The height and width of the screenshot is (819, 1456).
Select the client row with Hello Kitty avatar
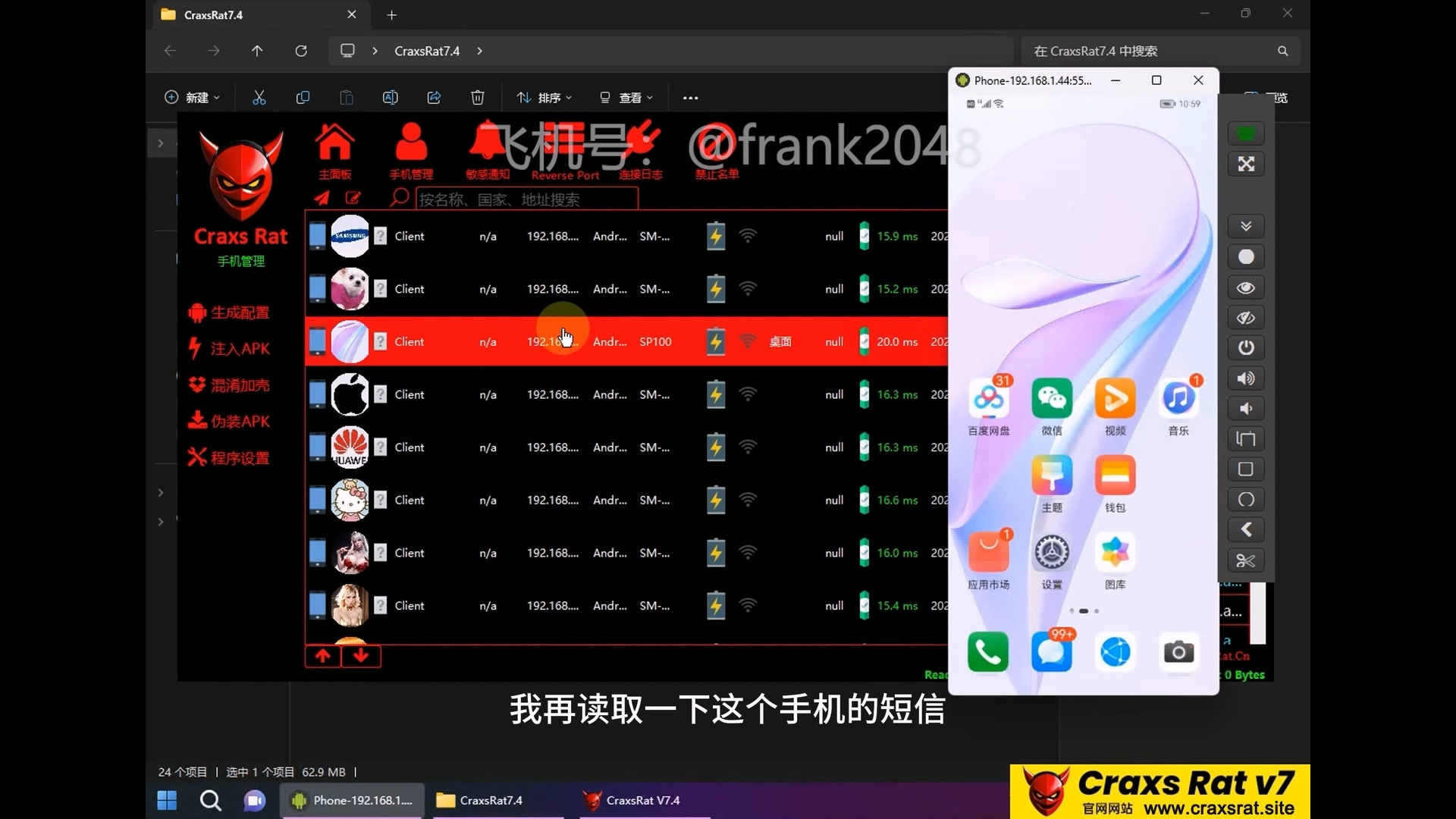point(626,500)
